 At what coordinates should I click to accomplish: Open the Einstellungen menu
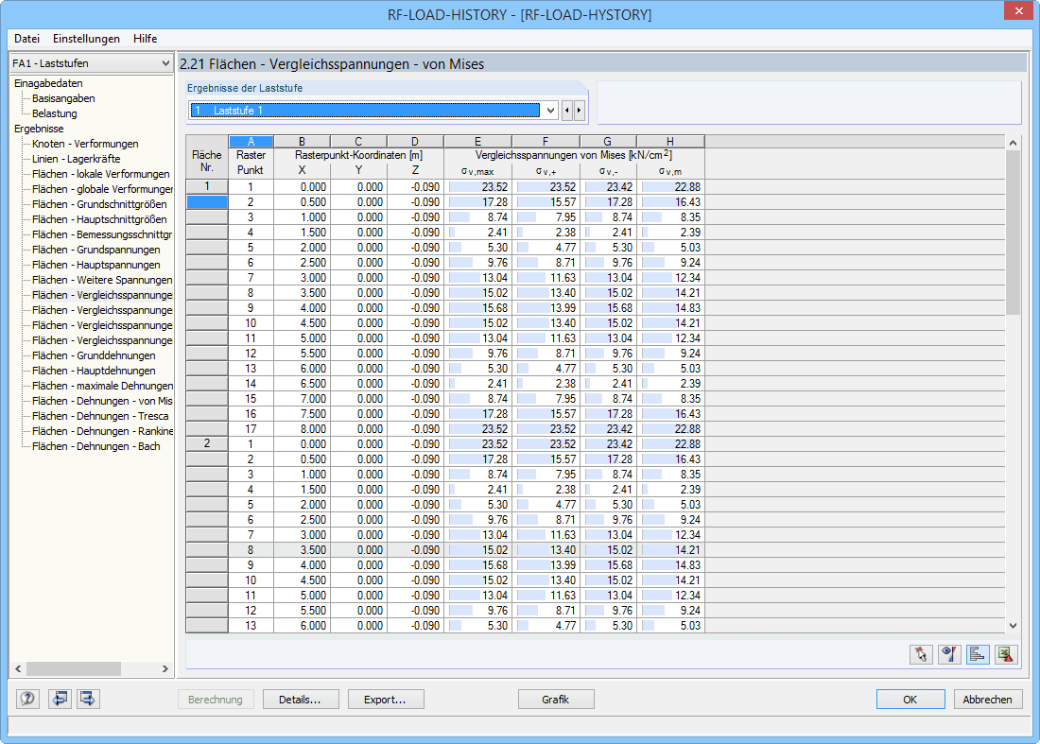86,38
